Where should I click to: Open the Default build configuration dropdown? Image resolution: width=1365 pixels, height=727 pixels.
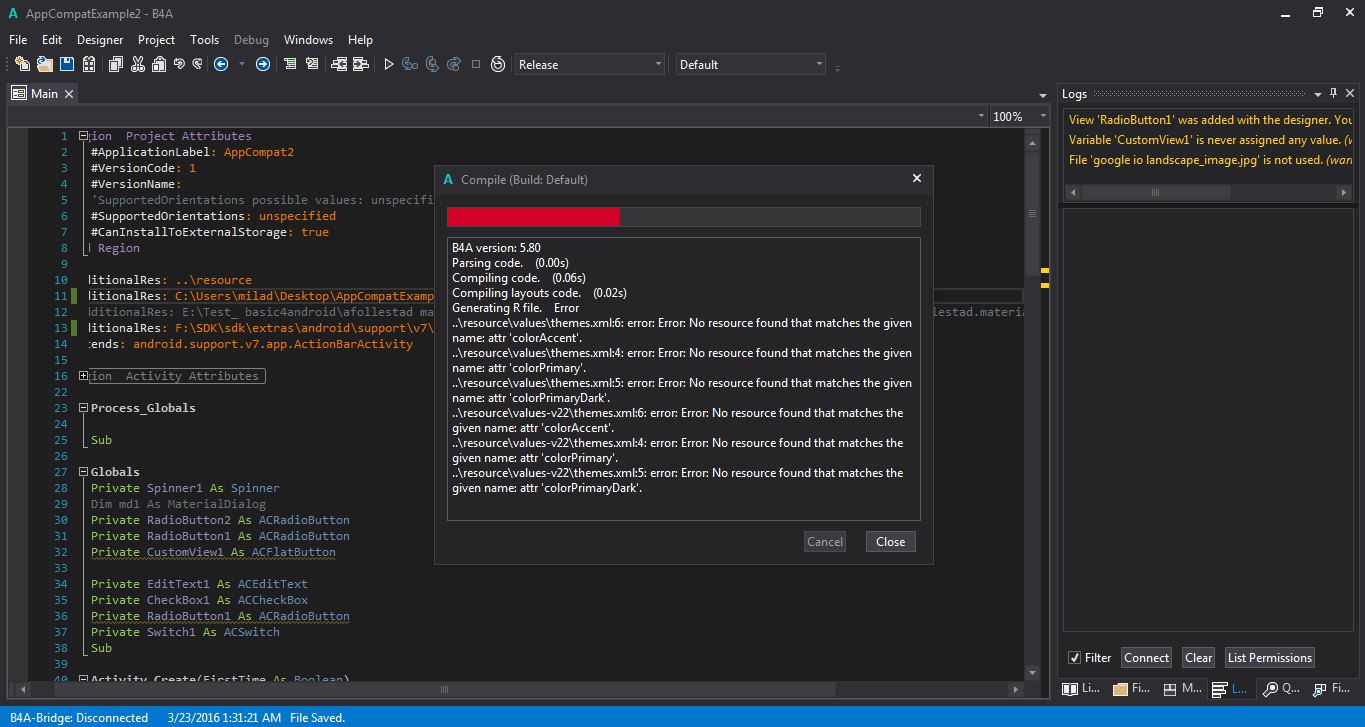[750, 64]
